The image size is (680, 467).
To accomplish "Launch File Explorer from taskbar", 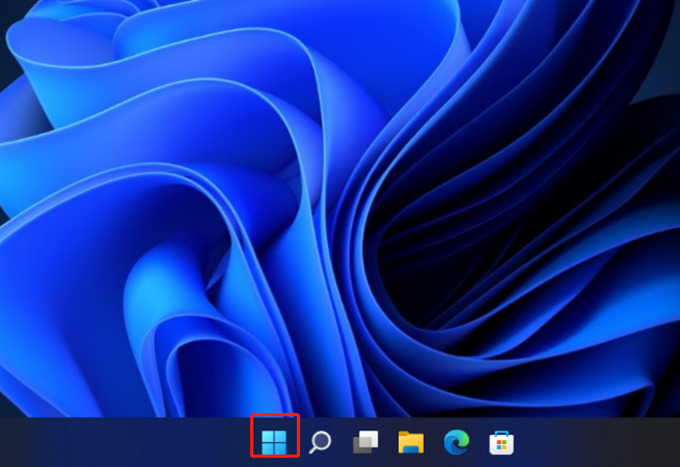I will [411, 442].
